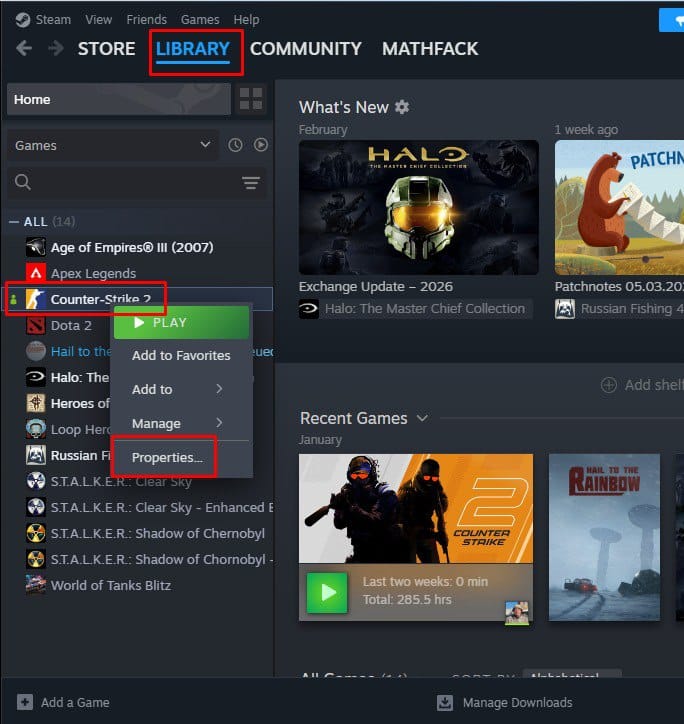
Task: Select Apex Legends in game list
Action: (93, 273)
